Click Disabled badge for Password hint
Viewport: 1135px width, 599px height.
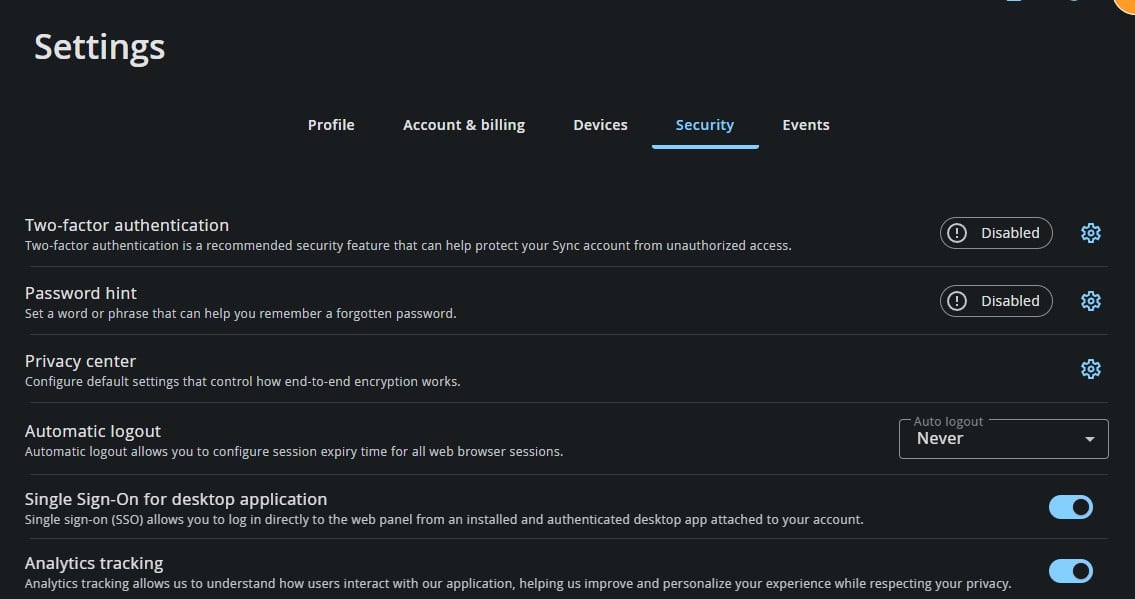click(996, 301)
